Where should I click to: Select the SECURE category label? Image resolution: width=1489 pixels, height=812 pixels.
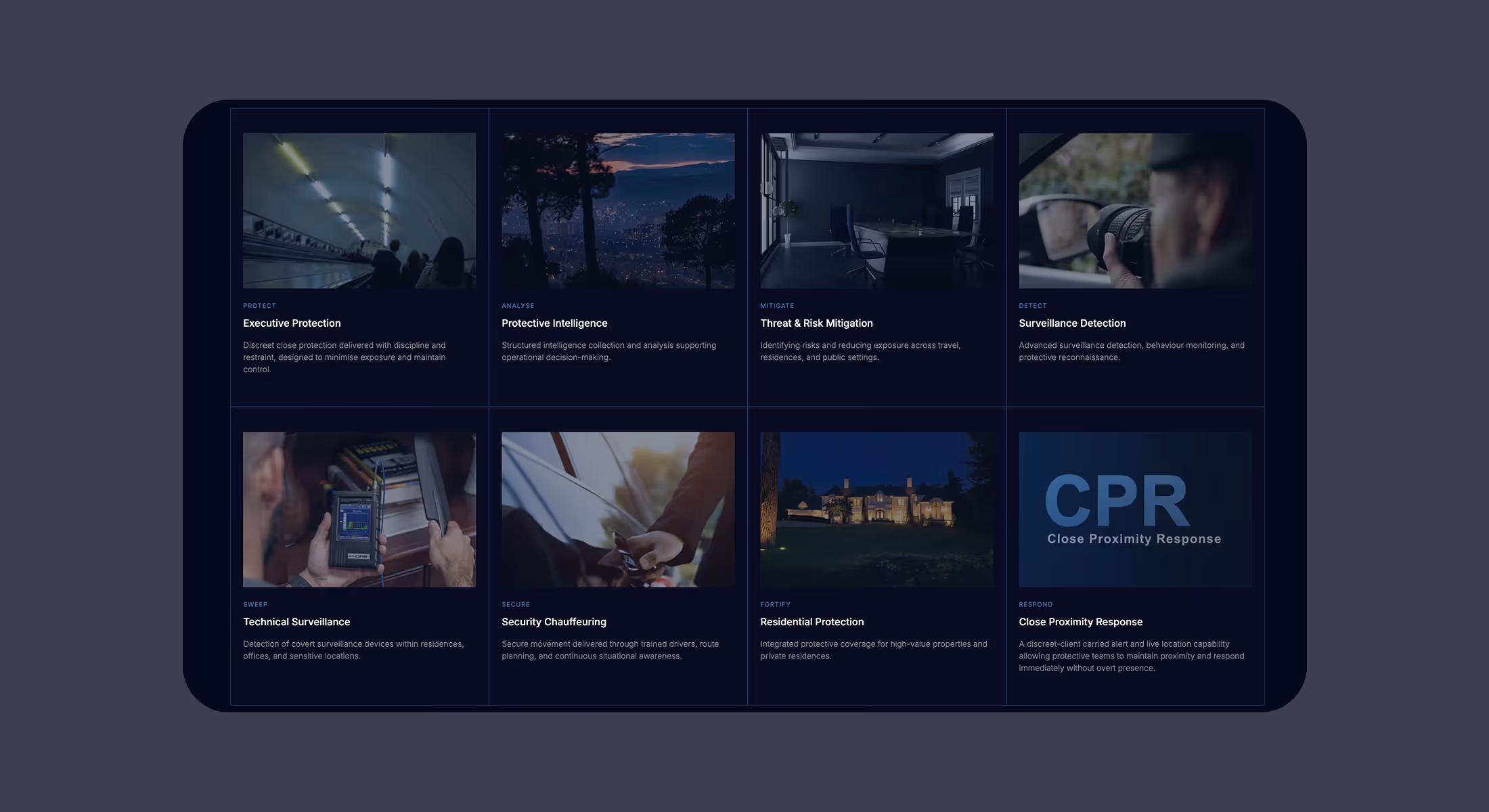point(516,604)
